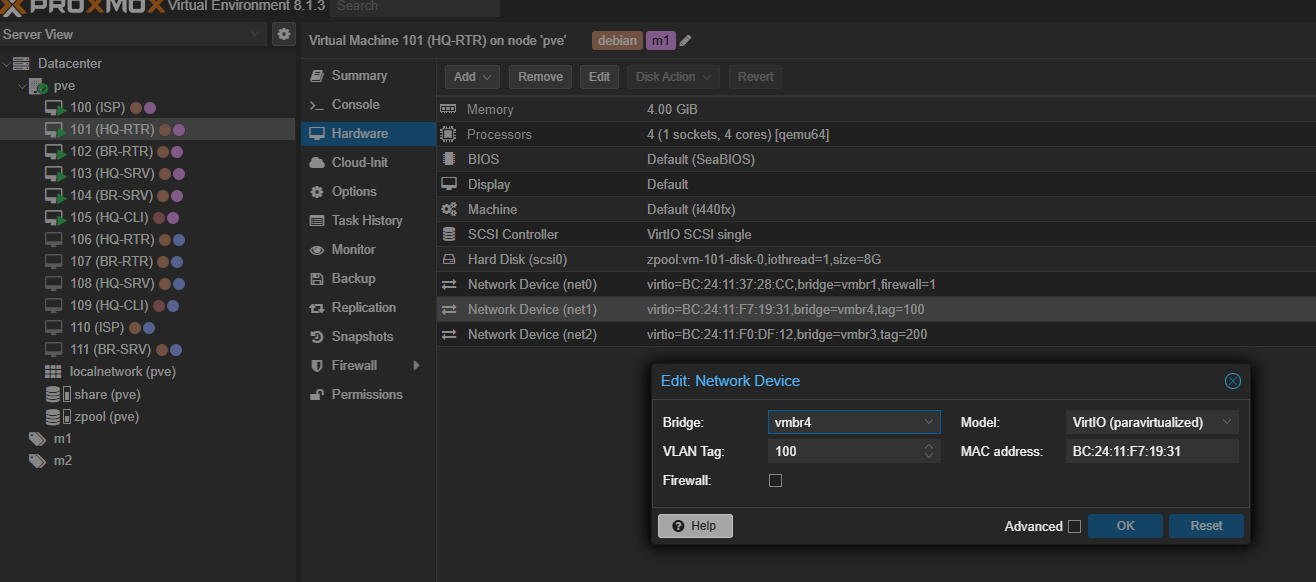Open the Add hardware dropdown menu
The image size is (1316, 582).
coord(472,77)
